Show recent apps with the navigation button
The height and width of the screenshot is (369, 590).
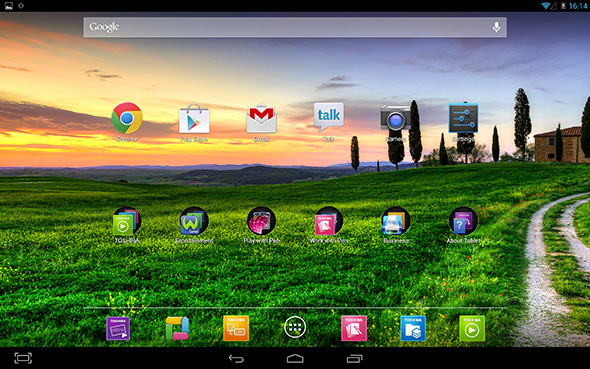[x=354, y=358]
